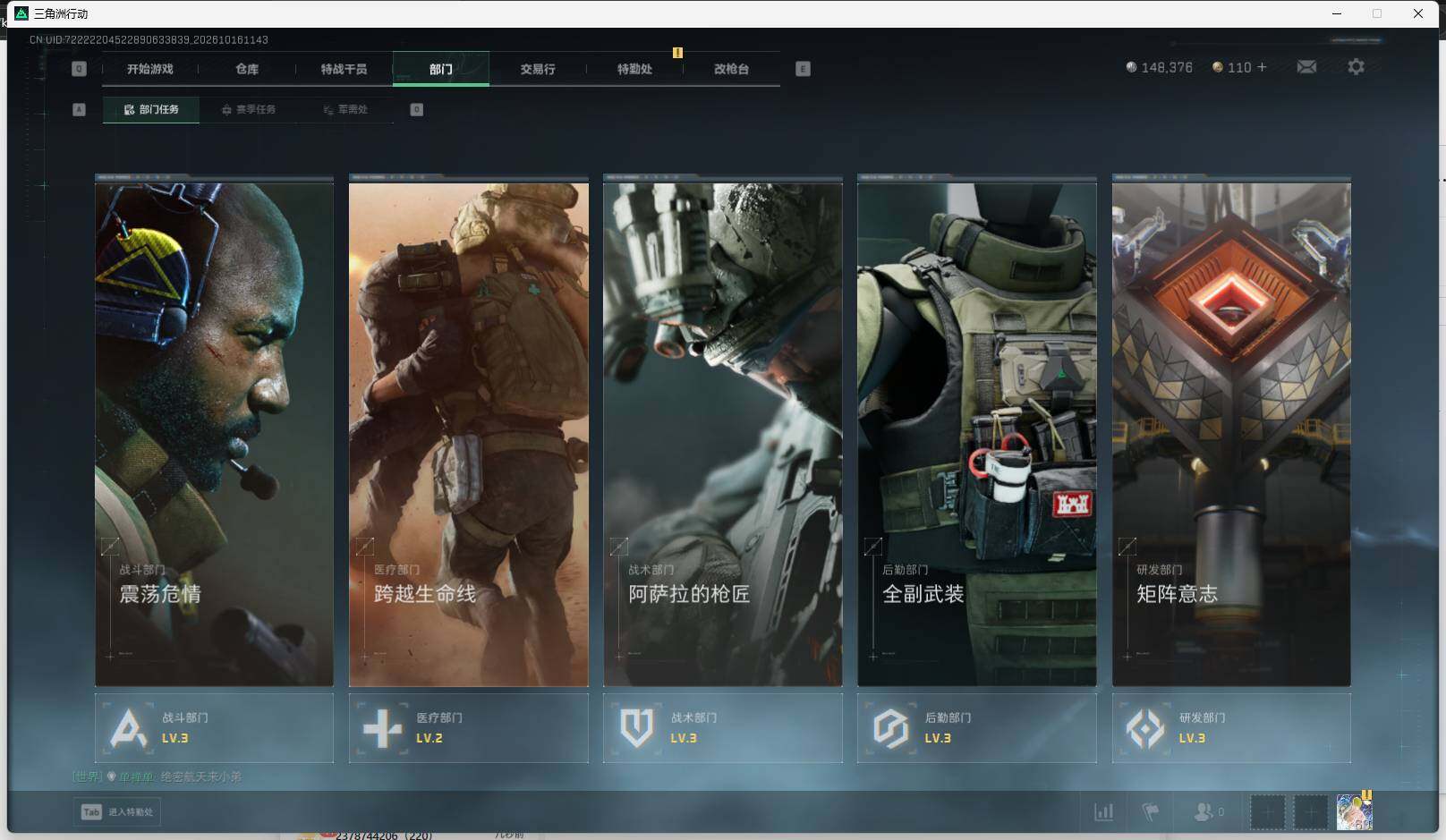Image resolution: width=1446 pixels, height=840 pixels.
Task: Switch to the 赛季任务 sub-tab
Action: pos(249,109)
